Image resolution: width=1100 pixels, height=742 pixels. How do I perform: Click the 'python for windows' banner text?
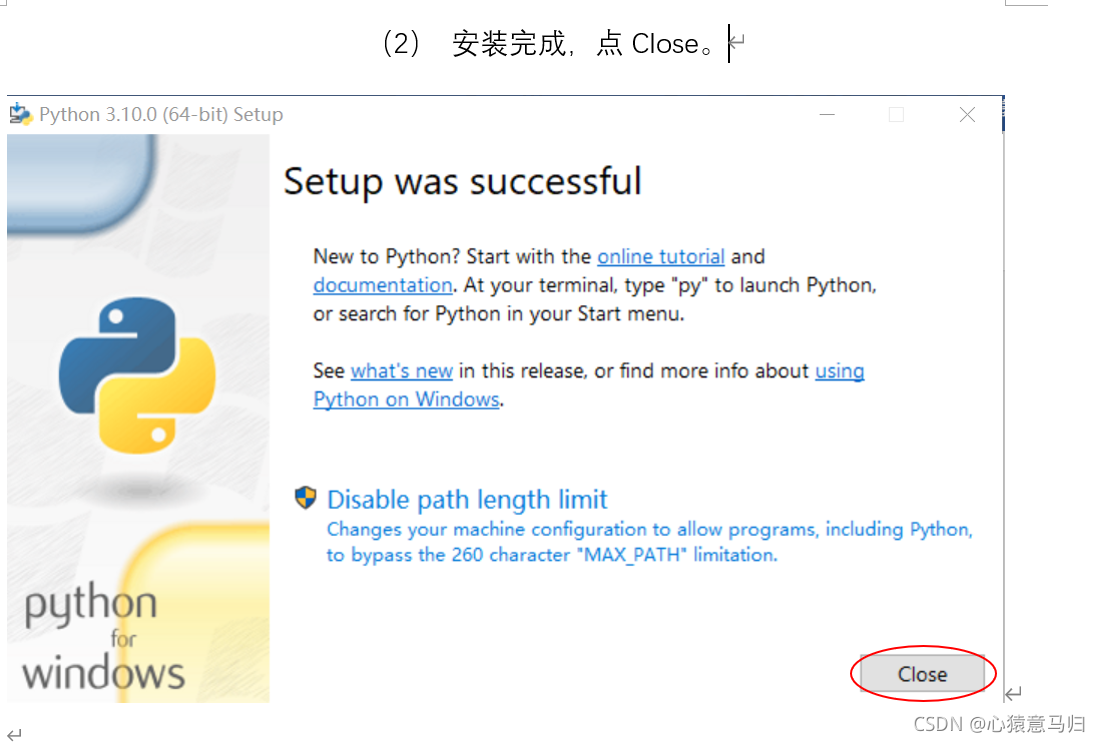103,638
